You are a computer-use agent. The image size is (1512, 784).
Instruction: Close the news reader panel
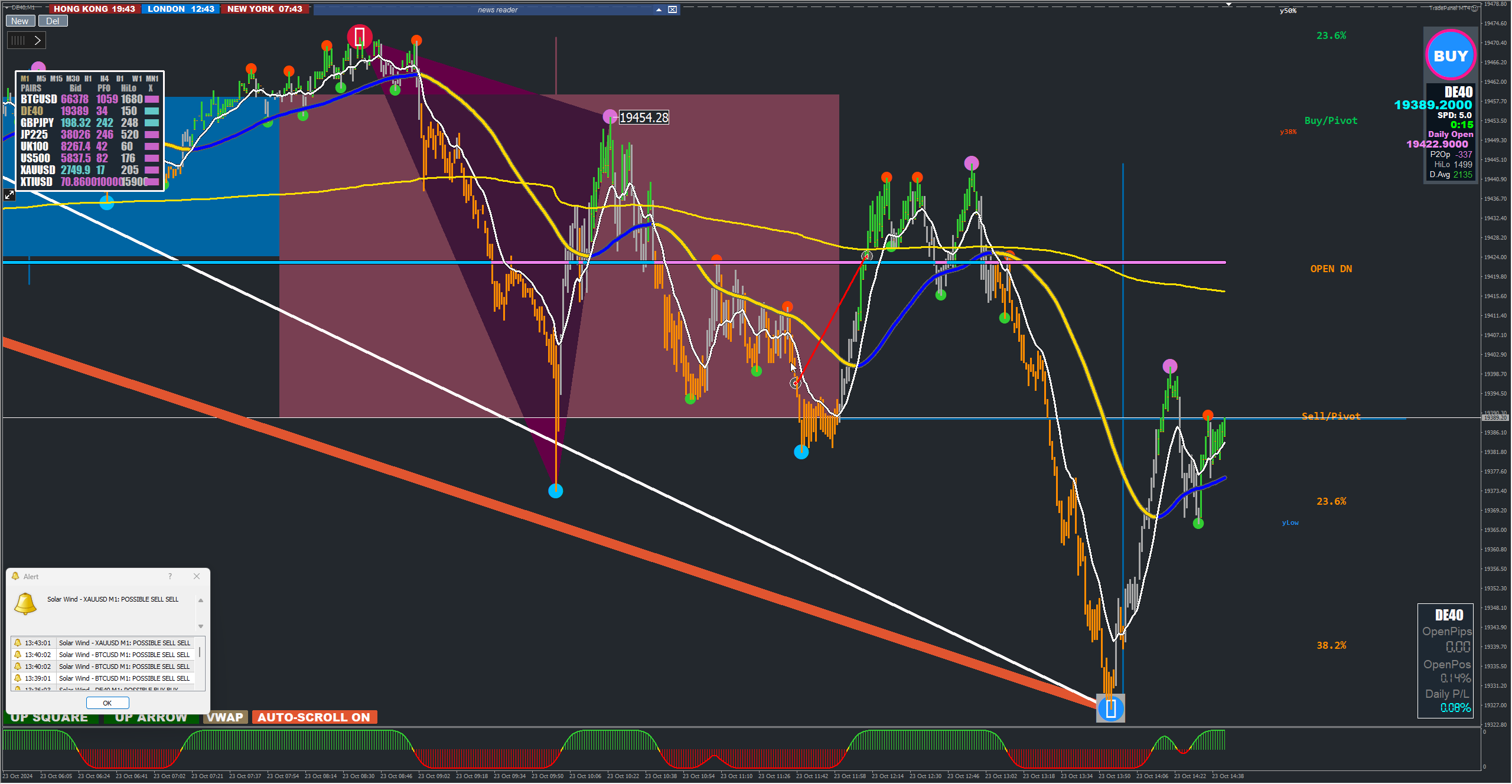(x=672, y=9)
